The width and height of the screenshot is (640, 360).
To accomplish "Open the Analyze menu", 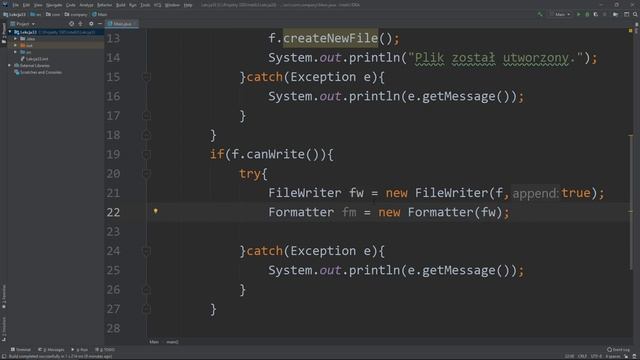I will 86,5.
